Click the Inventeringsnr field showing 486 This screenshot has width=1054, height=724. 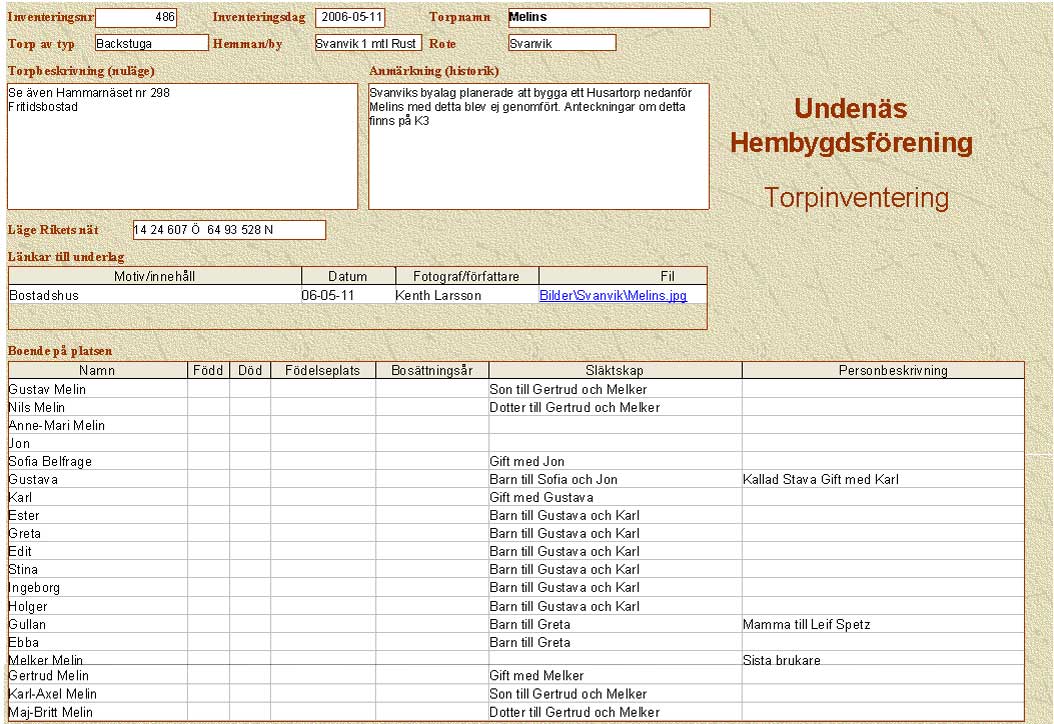pyautogui.click(x=136, y=17)
